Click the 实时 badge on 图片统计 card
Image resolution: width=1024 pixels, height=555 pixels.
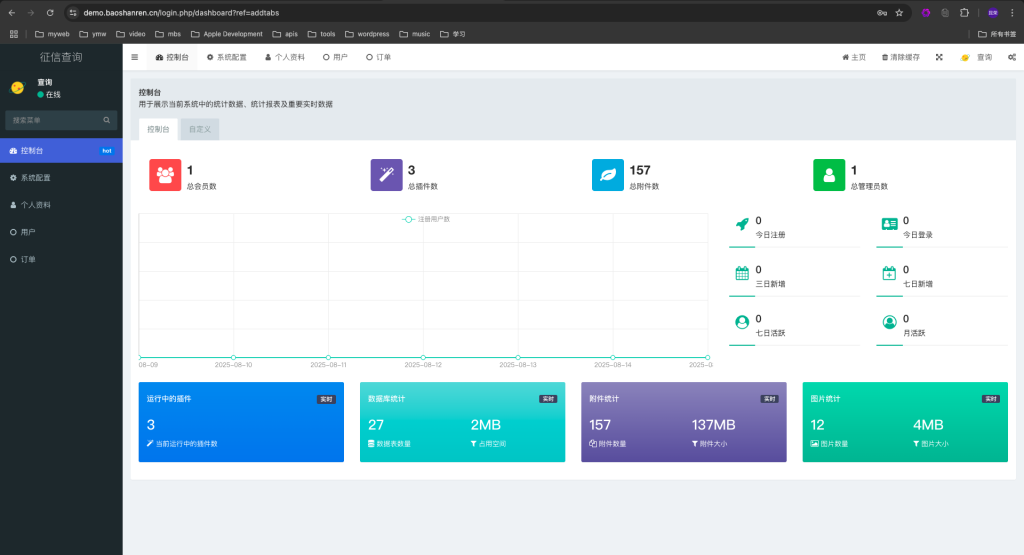click(991, 399)
